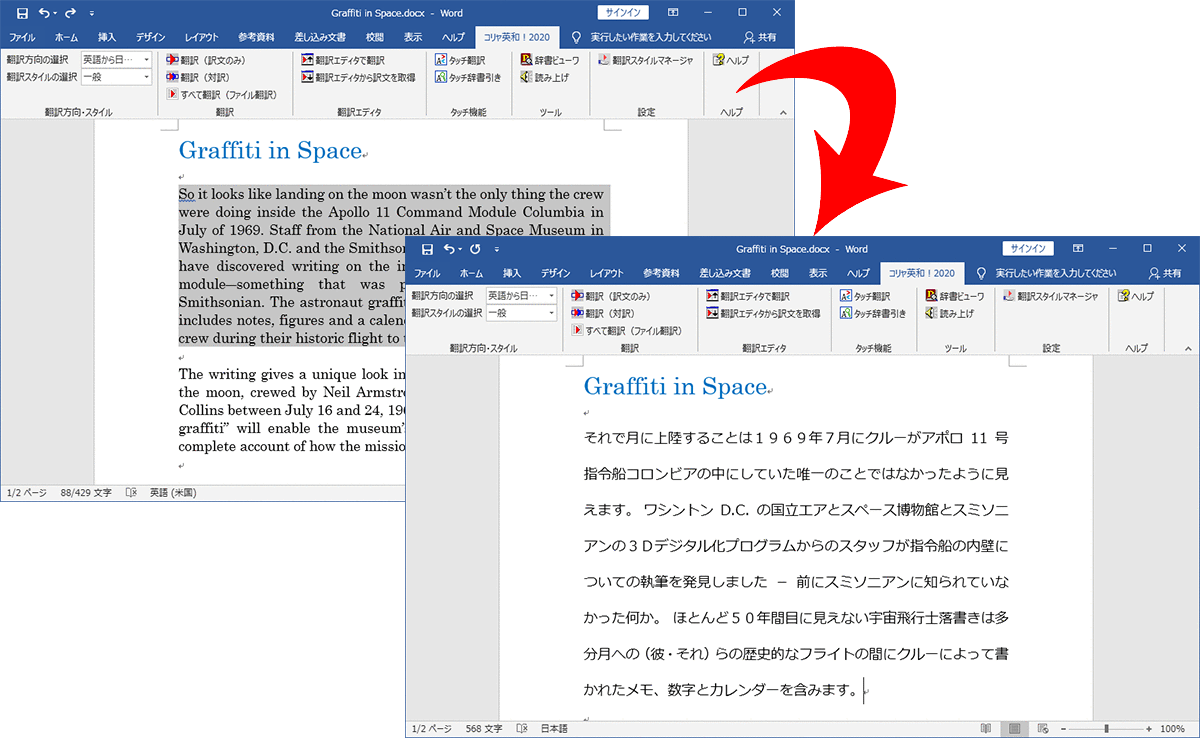This screenshot has width=1200, height=738.
Task: Click the Redo icon in the back Word window
Action: pos(70,14)
